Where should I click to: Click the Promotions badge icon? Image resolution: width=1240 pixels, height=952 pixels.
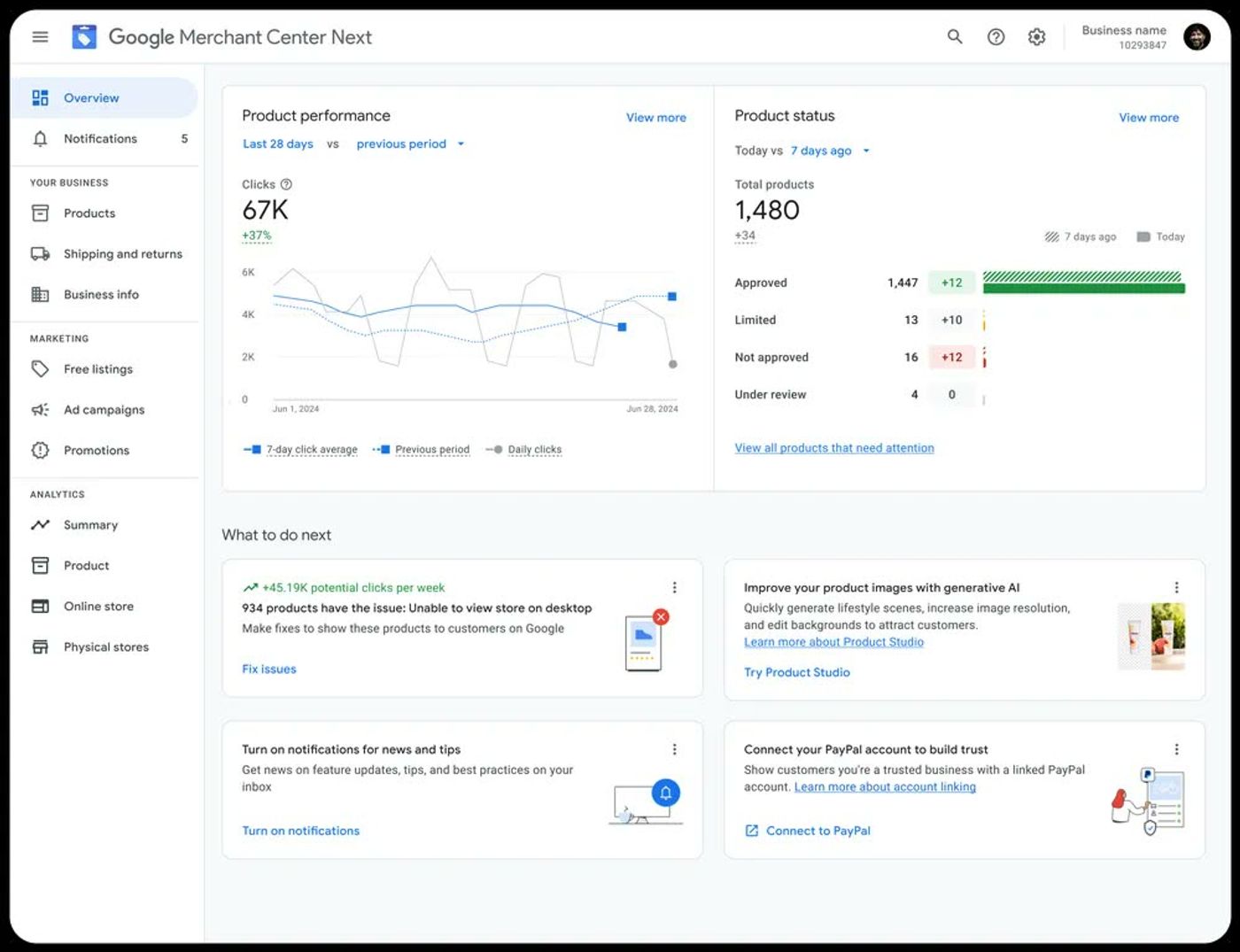tap(40, 451)
